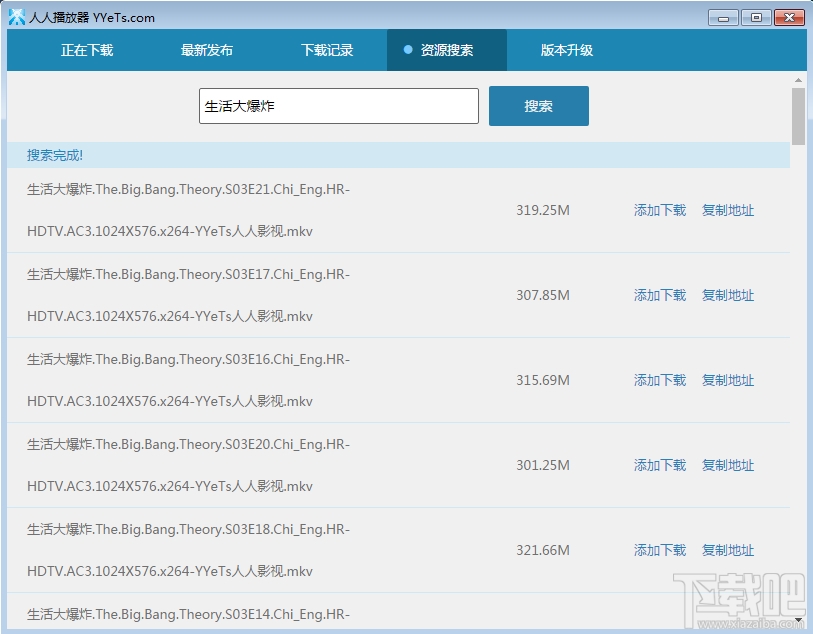Click the 301.25M file size

[543, 466]
